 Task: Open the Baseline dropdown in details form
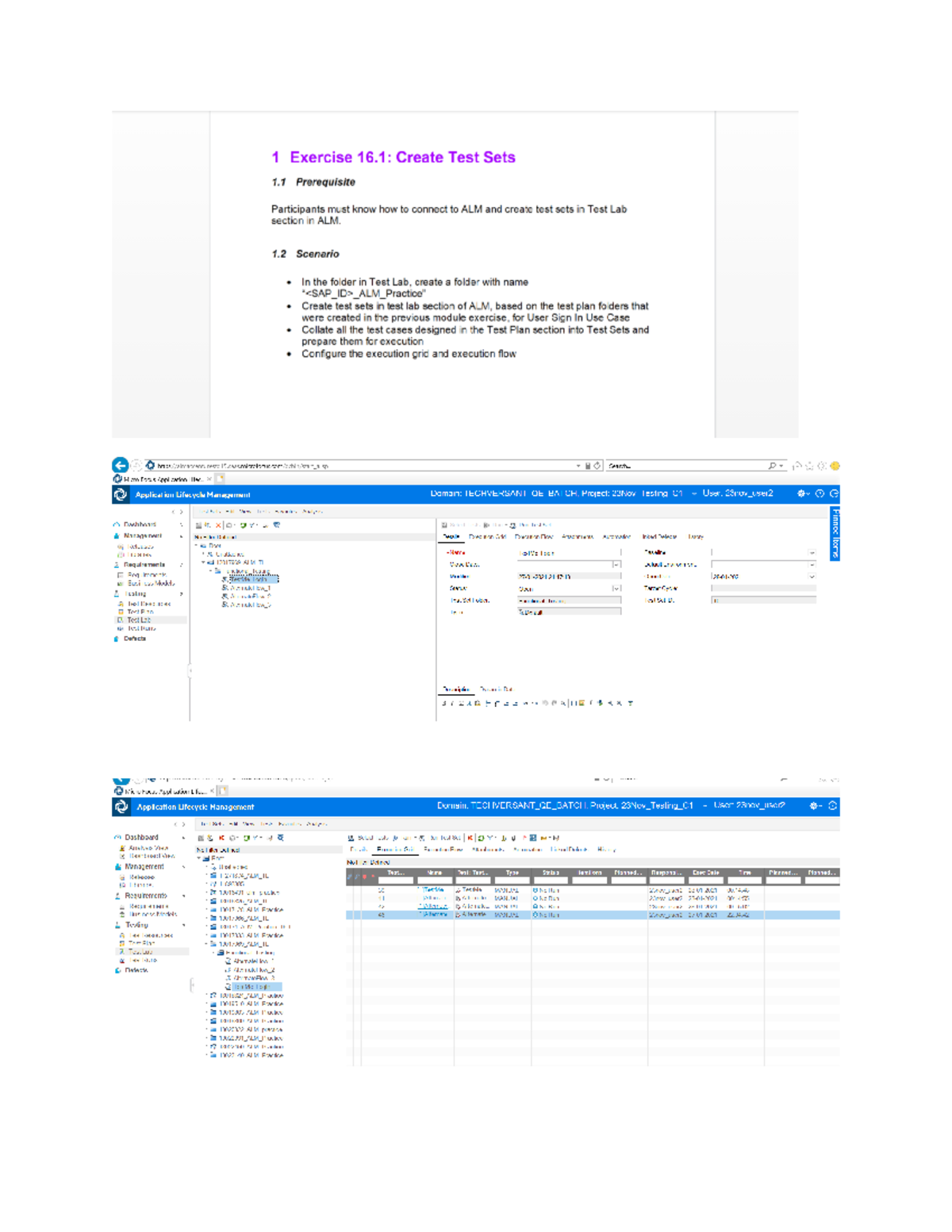(811, 553)
